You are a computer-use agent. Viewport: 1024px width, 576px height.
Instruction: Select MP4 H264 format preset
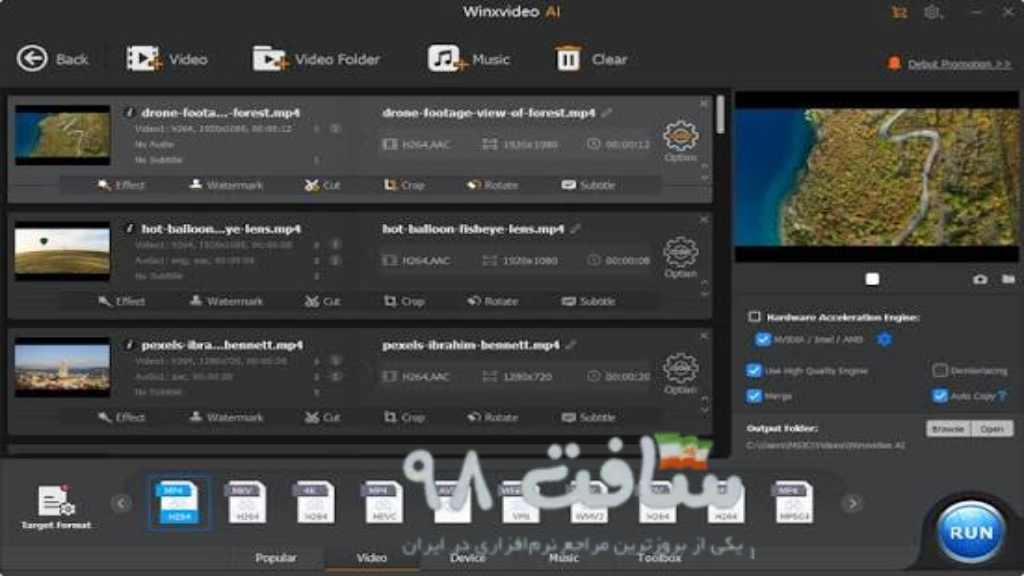[179, 502]
